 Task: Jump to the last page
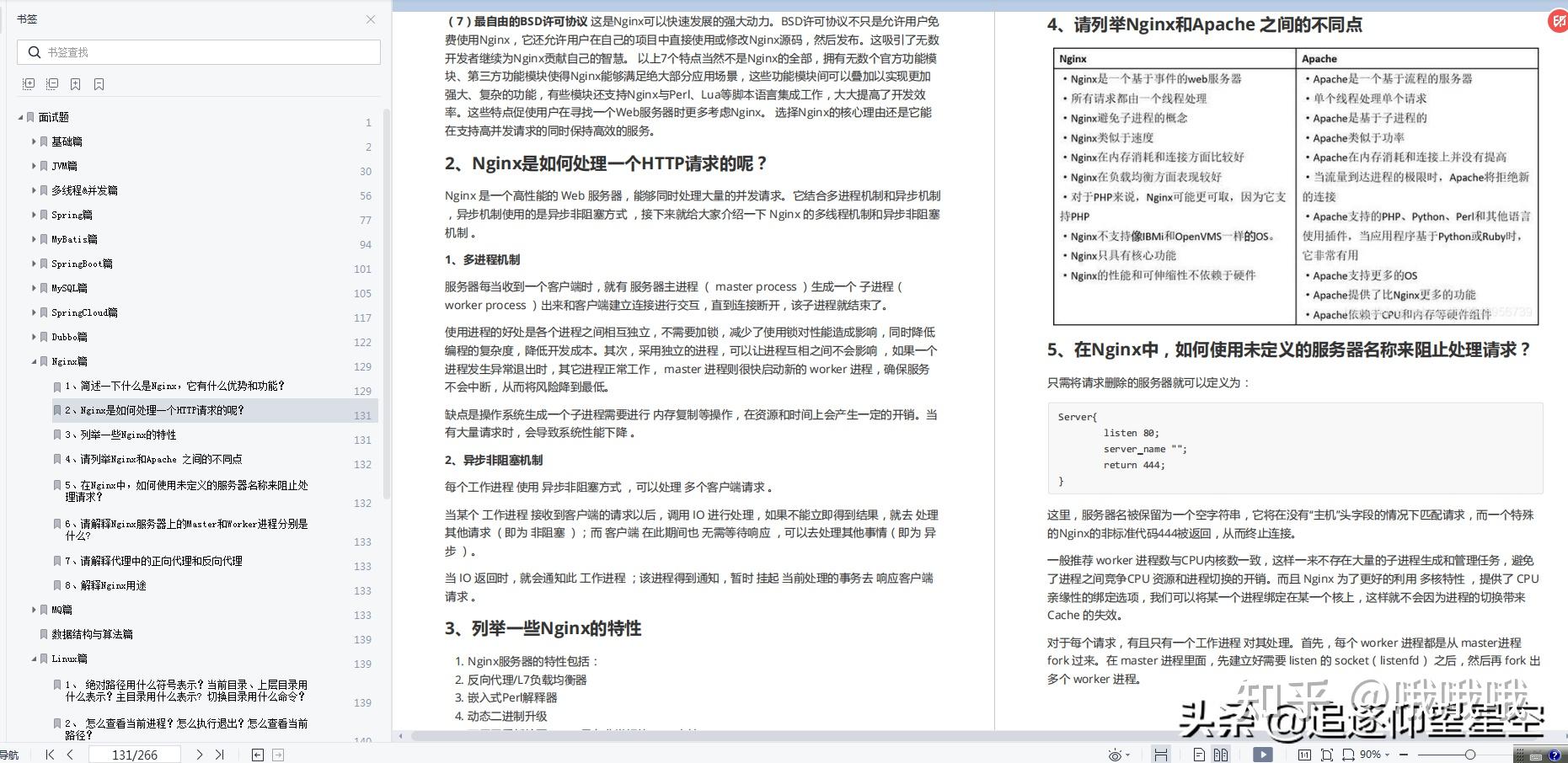[x=221, y=754]
